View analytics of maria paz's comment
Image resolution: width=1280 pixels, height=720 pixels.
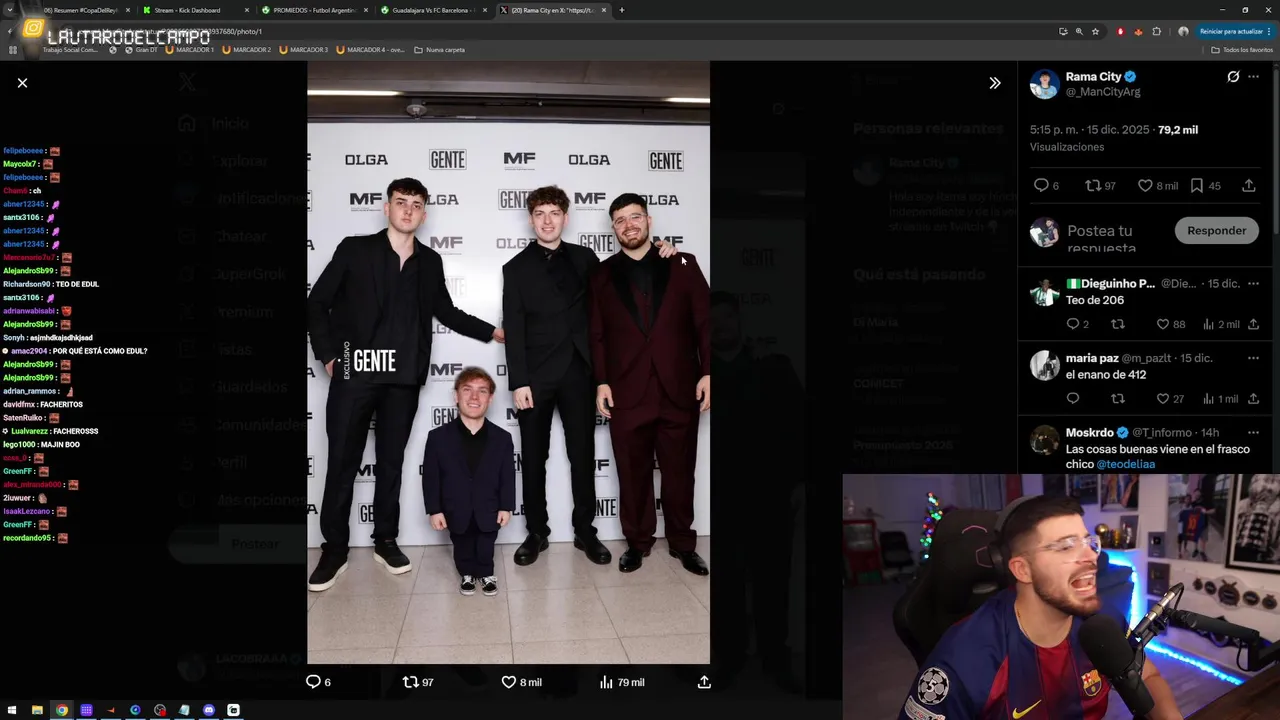click(x=1220, y=399)
